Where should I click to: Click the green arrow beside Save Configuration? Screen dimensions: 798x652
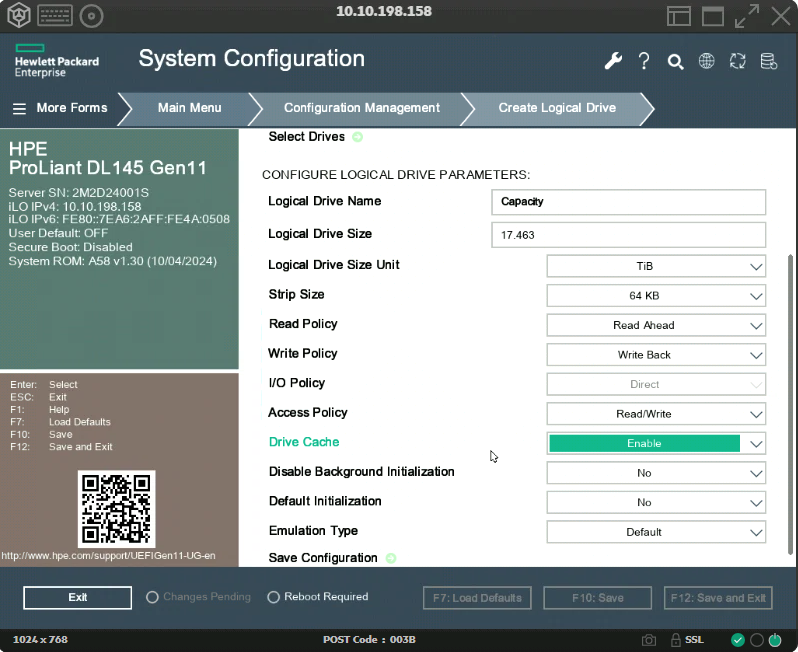pos(391,558)
